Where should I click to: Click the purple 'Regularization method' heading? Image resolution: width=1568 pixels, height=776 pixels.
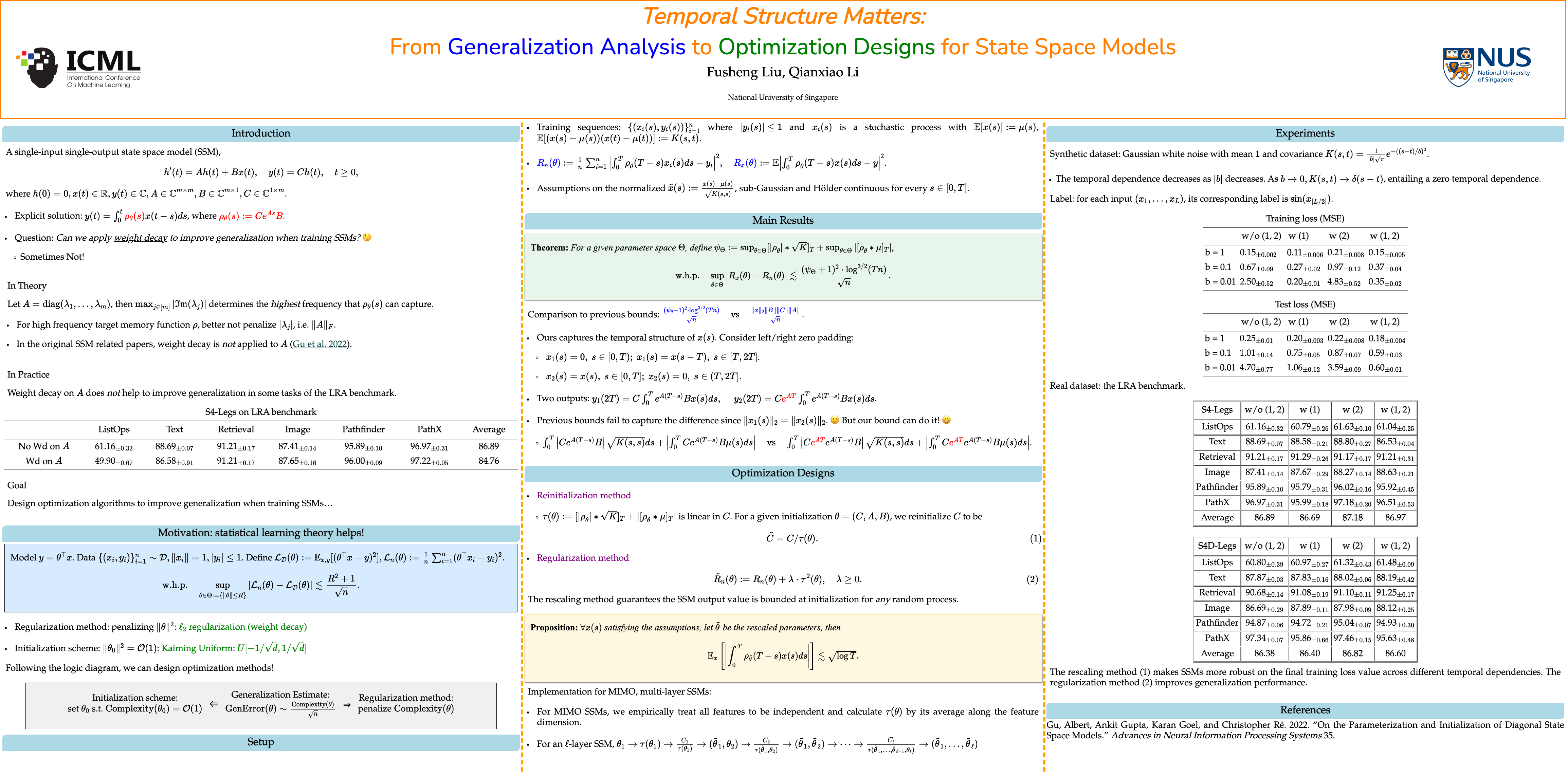583,557
